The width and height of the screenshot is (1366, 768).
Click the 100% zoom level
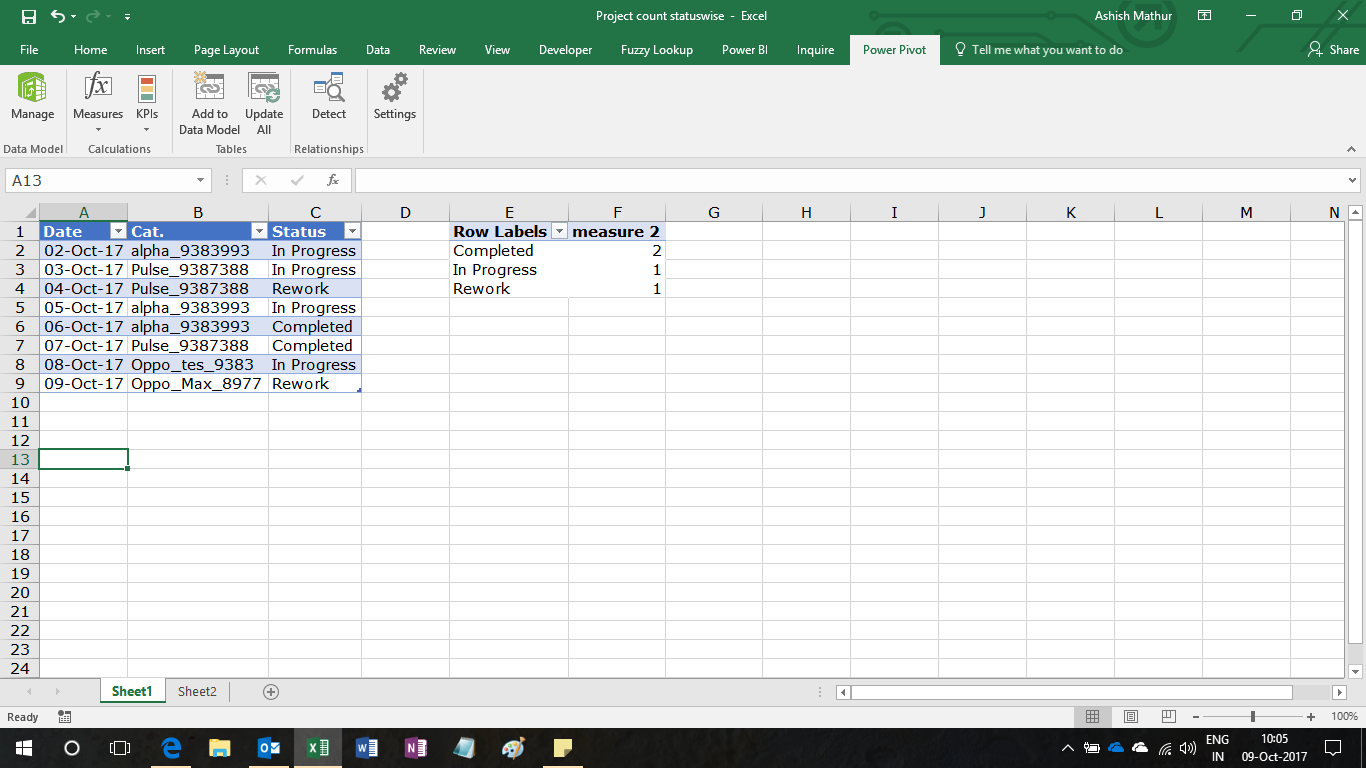pyautogui.click(x=1344, y=717)
